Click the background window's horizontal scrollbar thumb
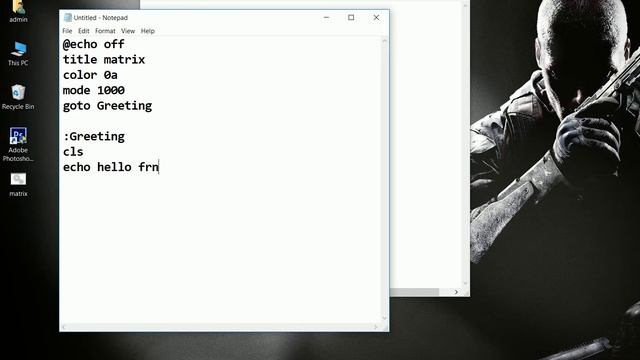 [414, 292]
